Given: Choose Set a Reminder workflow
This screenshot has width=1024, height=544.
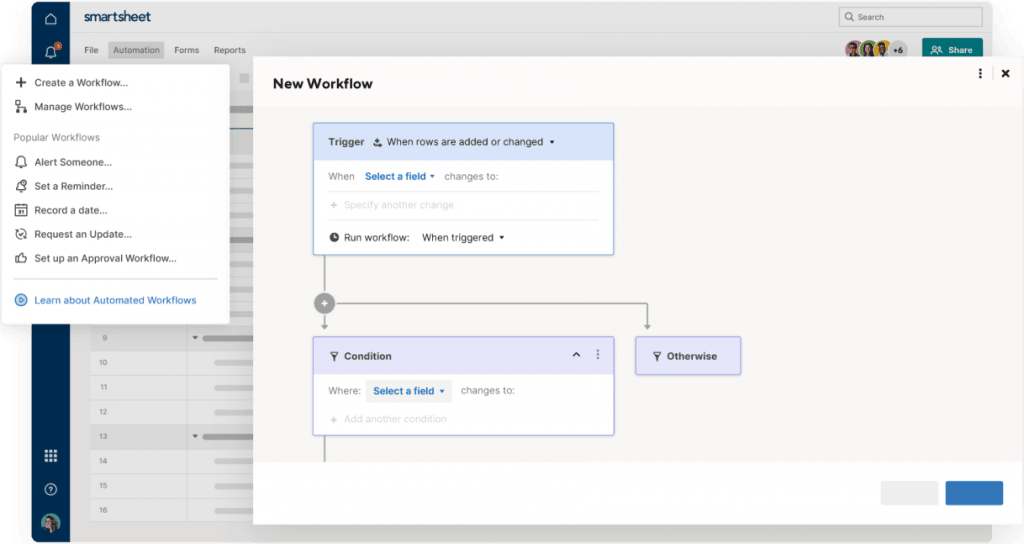Looking at the screenshot, I should coord(74,186).
